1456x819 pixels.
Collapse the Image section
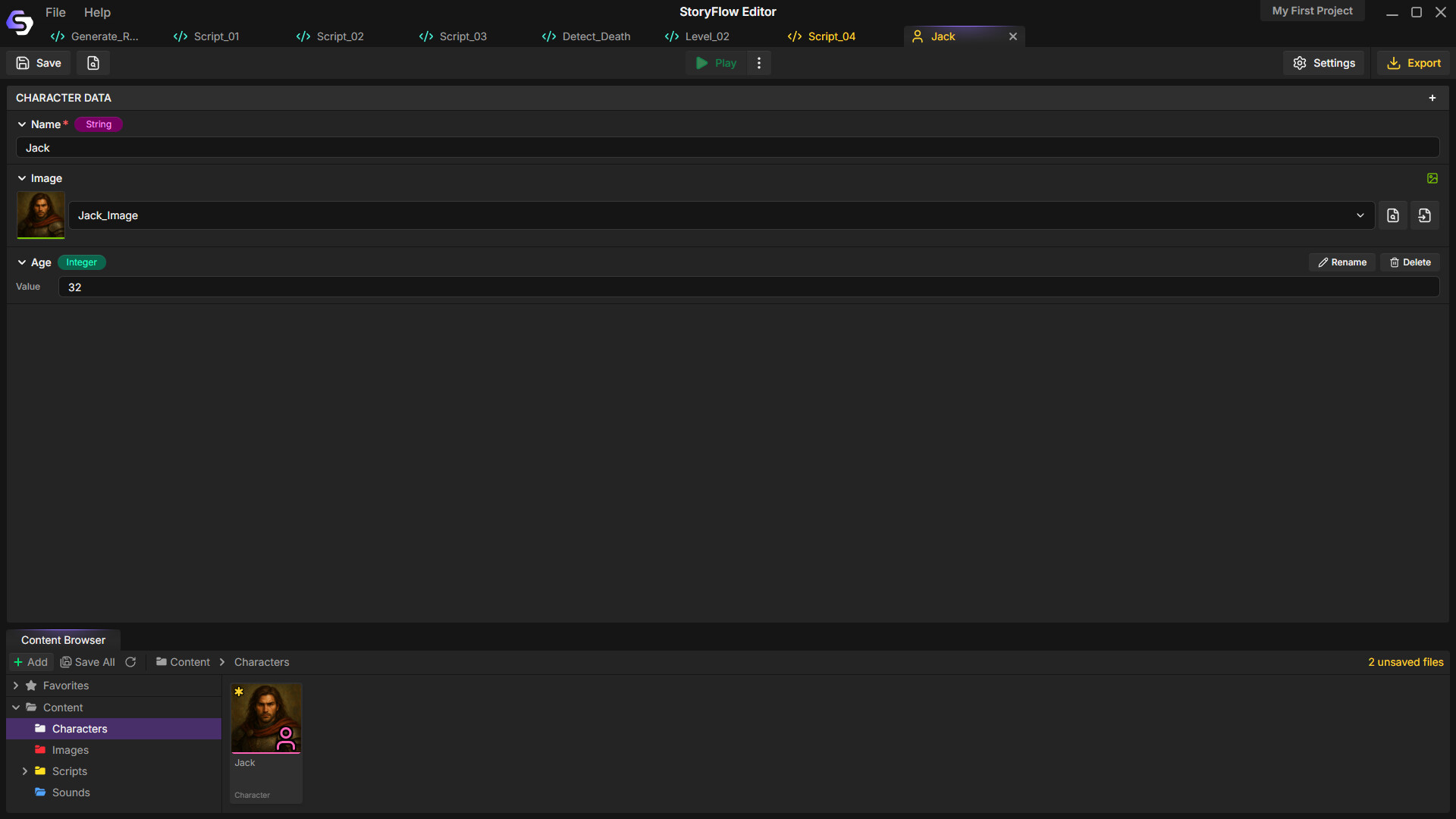21,178
